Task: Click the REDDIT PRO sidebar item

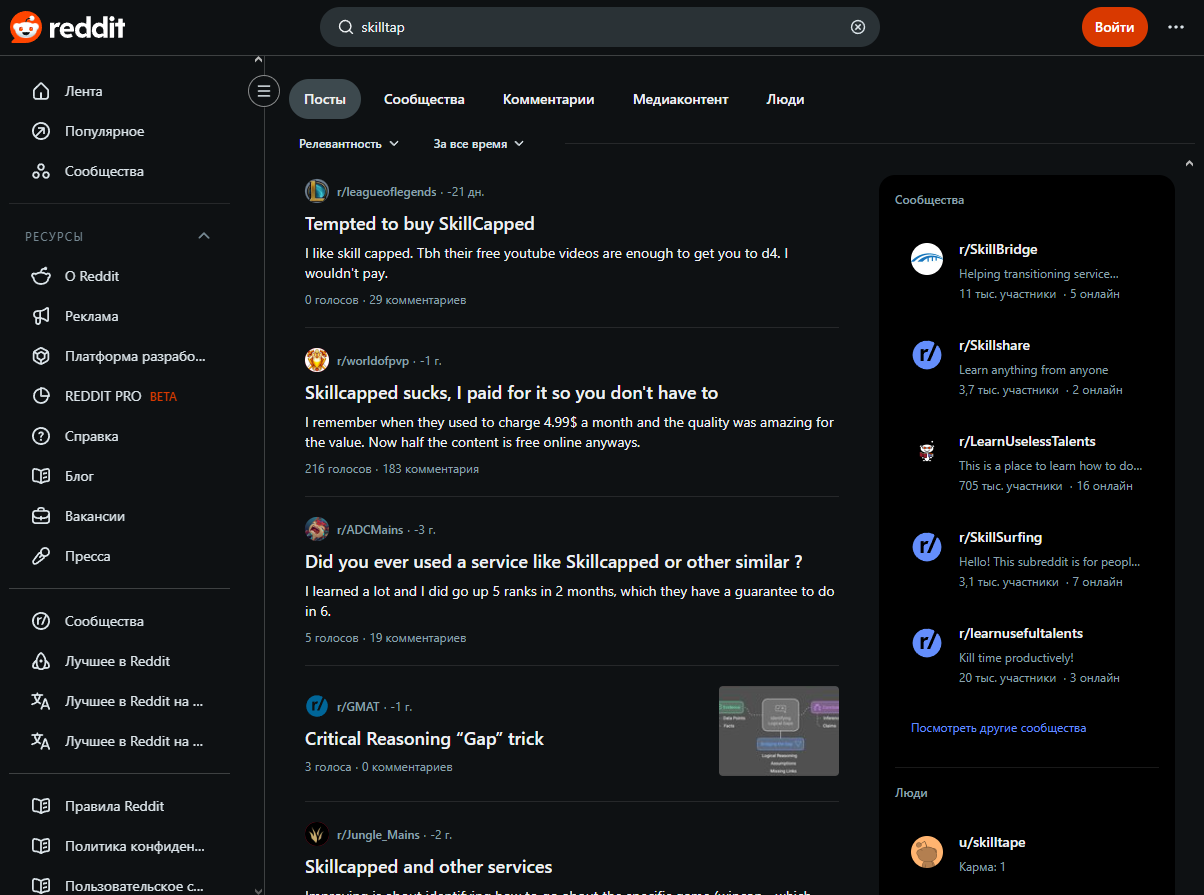Action: [120, 396]
